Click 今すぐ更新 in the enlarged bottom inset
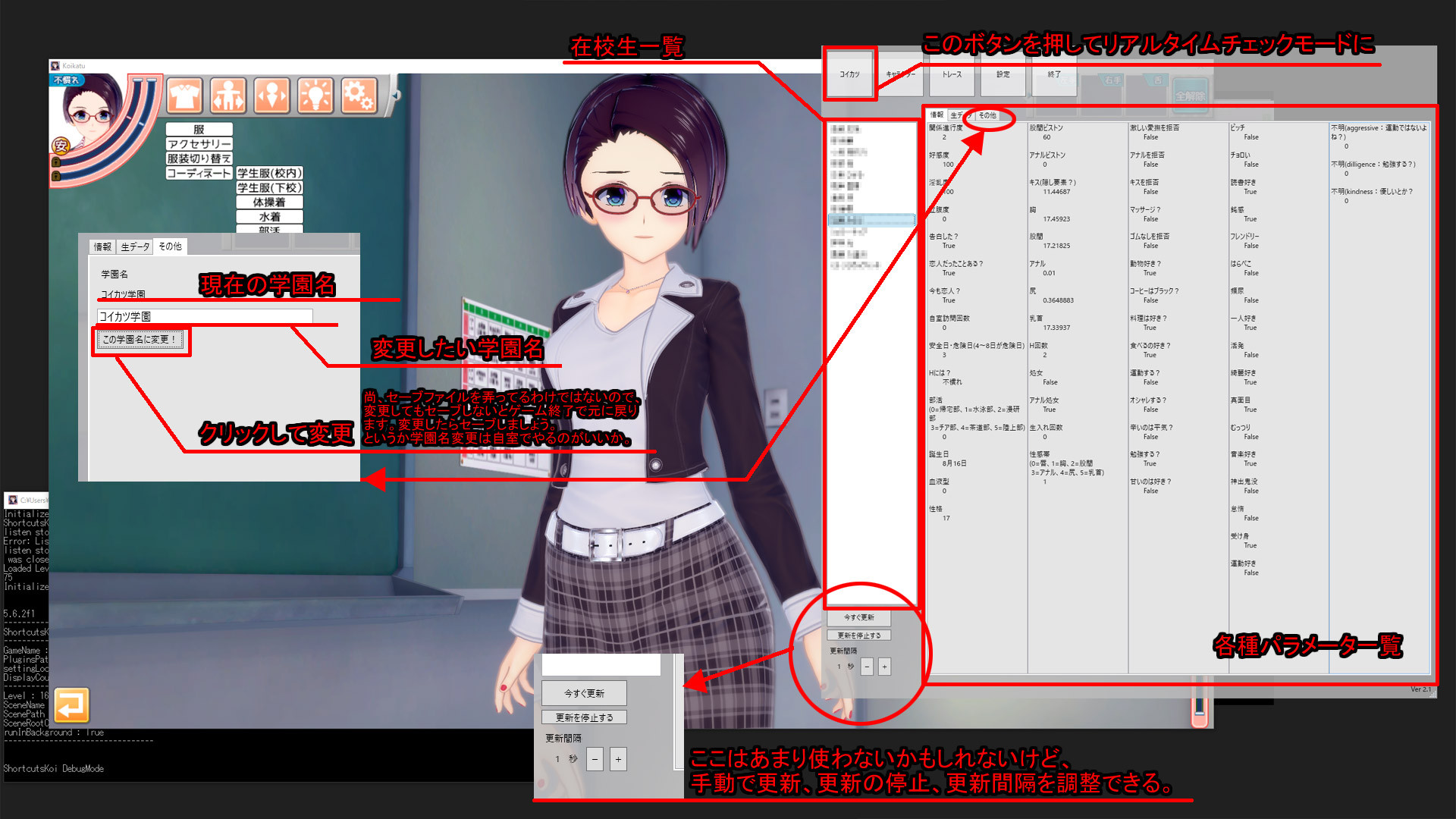Screen dimensions: 1456x819 (584, 693)
